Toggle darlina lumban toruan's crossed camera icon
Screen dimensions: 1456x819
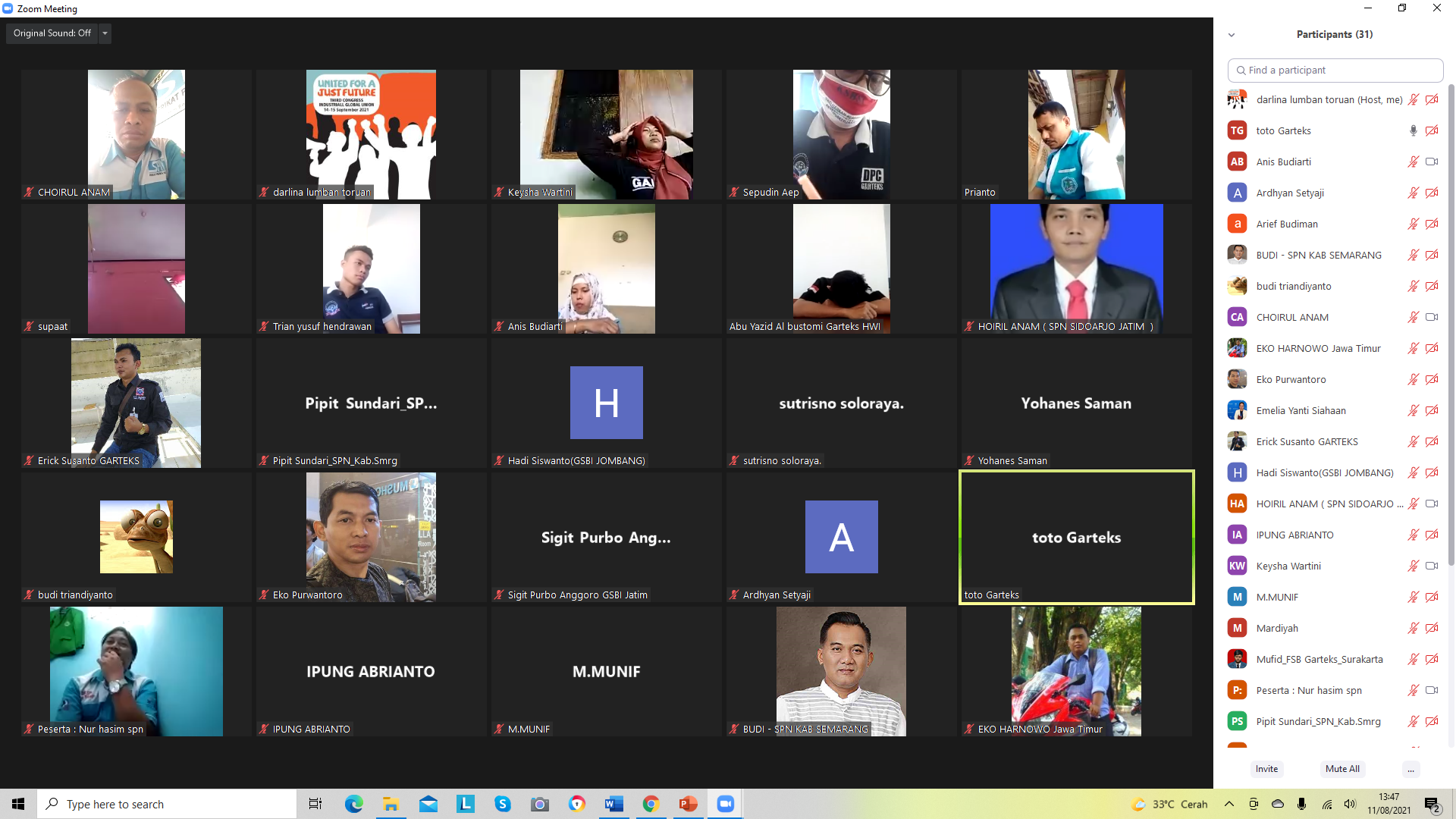point(1432,99)
